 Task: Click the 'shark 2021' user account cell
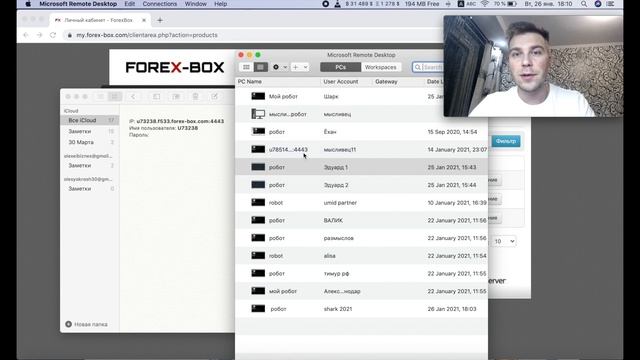pyautogui.click(x=338, y=309)
